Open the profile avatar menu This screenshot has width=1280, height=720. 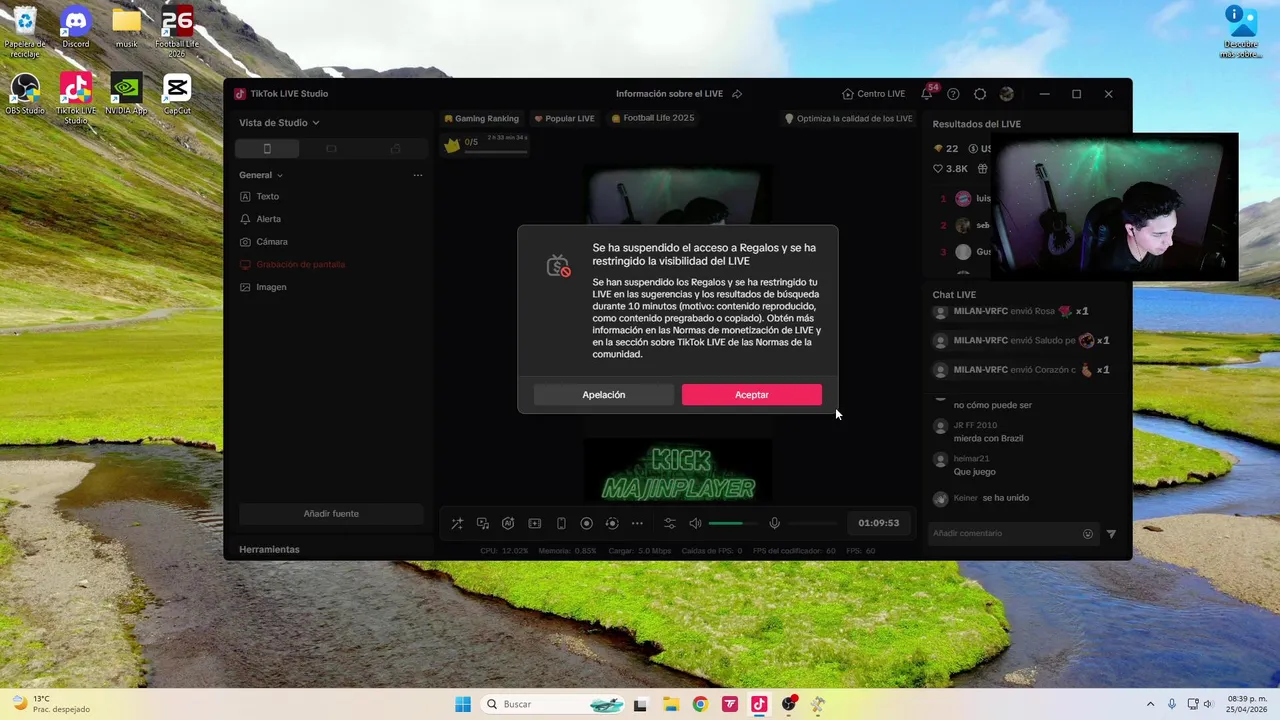point(1007,94)
